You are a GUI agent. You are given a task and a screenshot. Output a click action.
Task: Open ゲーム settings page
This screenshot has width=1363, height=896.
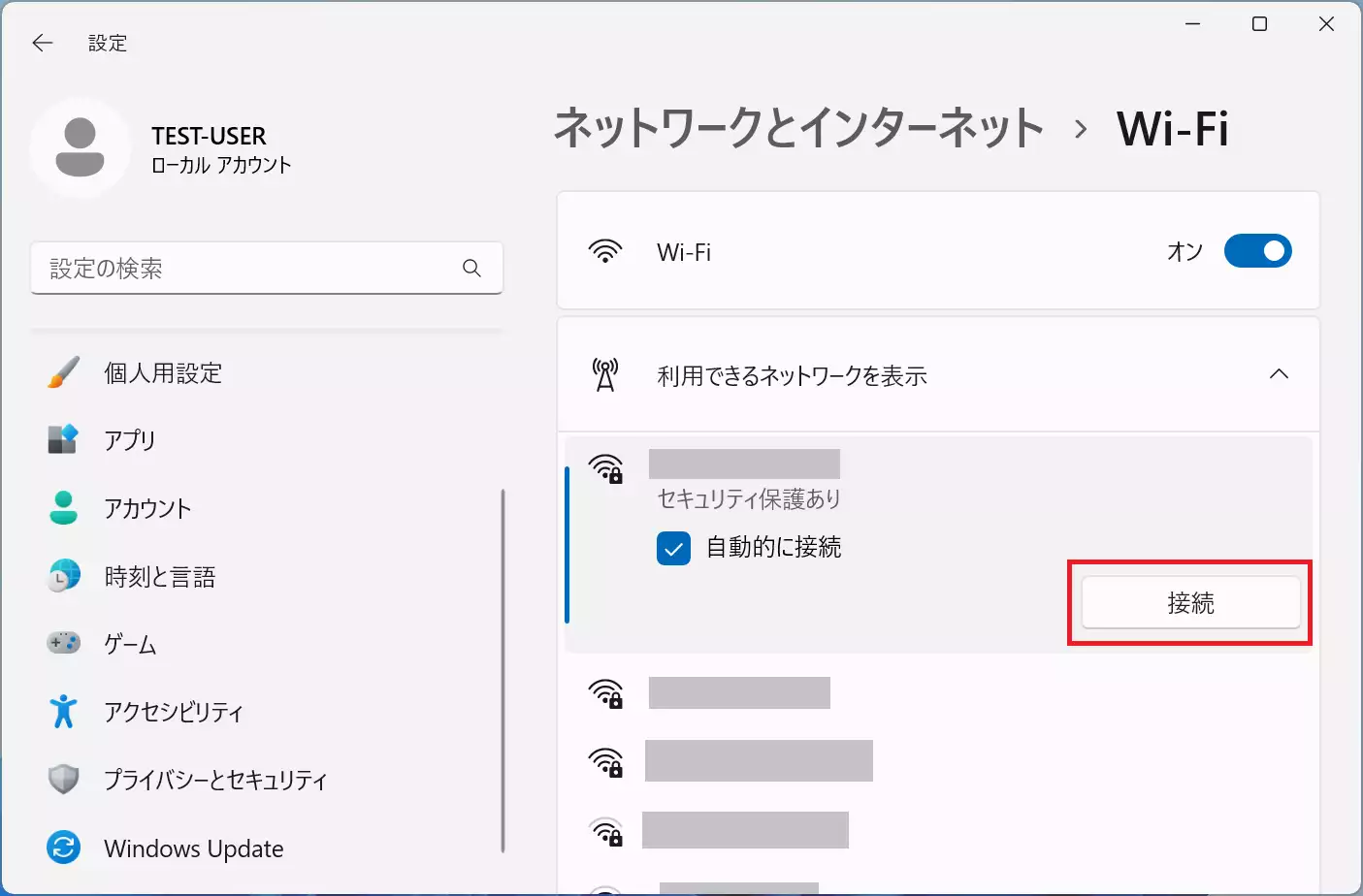tap(267, 644)
